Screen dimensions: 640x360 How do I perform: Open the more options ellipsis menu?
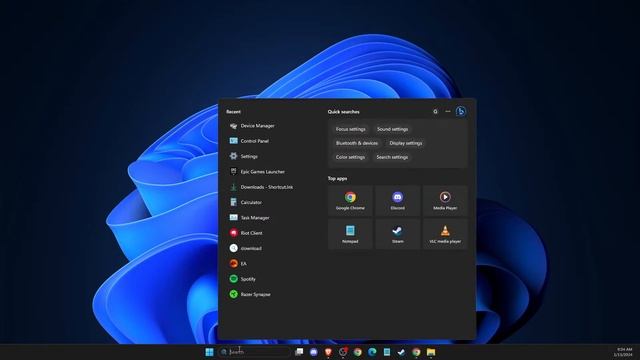click(448, 111)
